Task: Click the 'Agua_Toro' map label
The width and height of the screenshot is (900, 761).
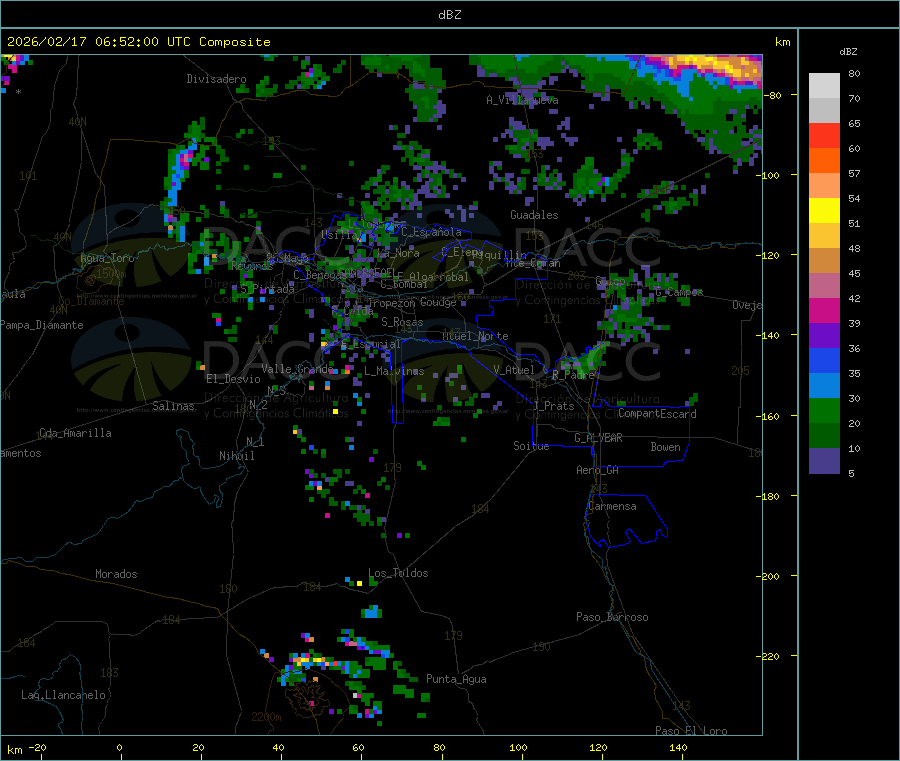Action: click(x=107, y=258)
